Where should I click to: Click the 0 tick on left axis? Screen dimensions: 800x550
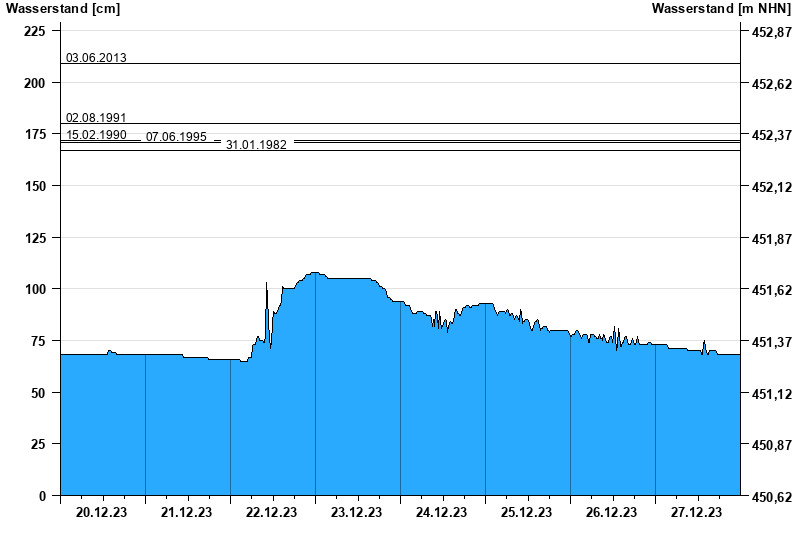pyautogui.click(x=42, y=496)
